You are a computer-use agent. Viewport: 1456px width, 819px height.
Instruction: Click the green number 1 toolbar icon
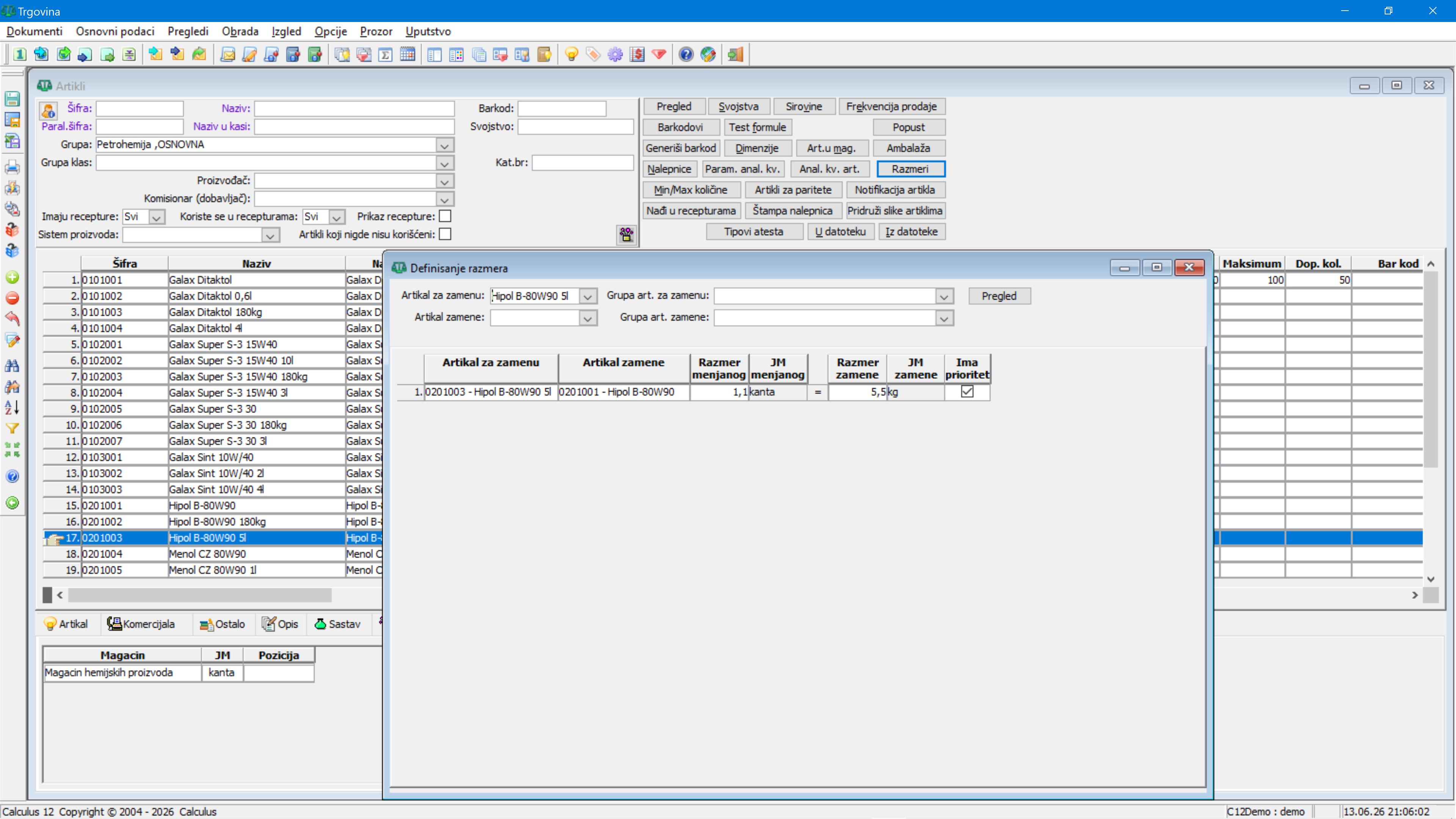pos(20,54)
